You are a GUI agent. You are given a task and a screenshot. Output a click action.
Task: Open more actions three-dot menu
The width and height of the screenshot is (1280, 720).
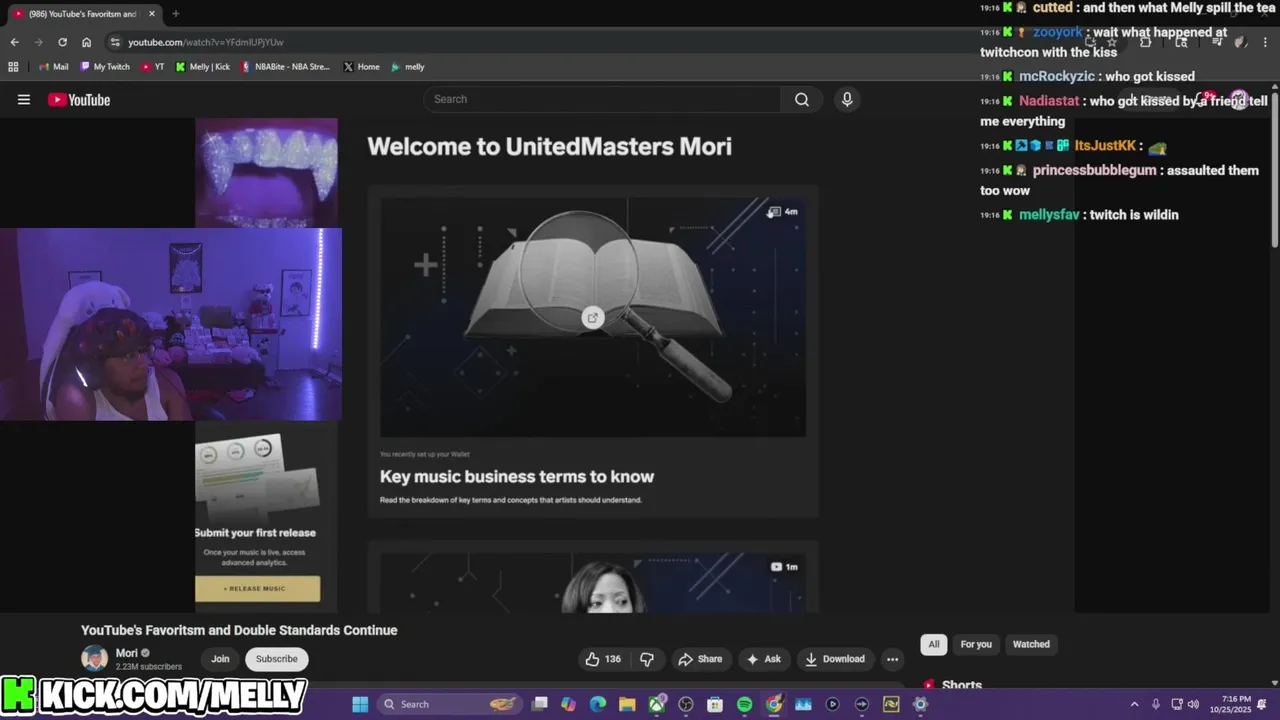pyautogui.click(x=892, y=659)
